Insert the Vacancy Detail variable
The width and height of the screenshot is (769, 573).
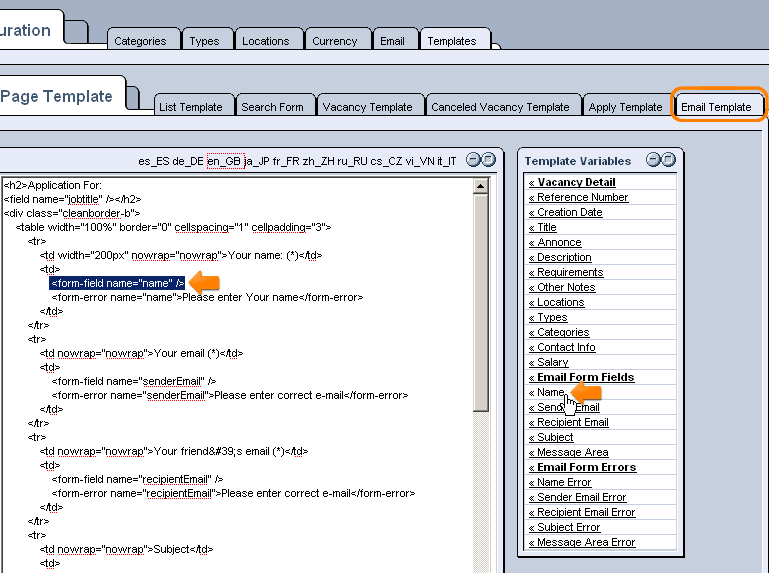tap(572, 182)
